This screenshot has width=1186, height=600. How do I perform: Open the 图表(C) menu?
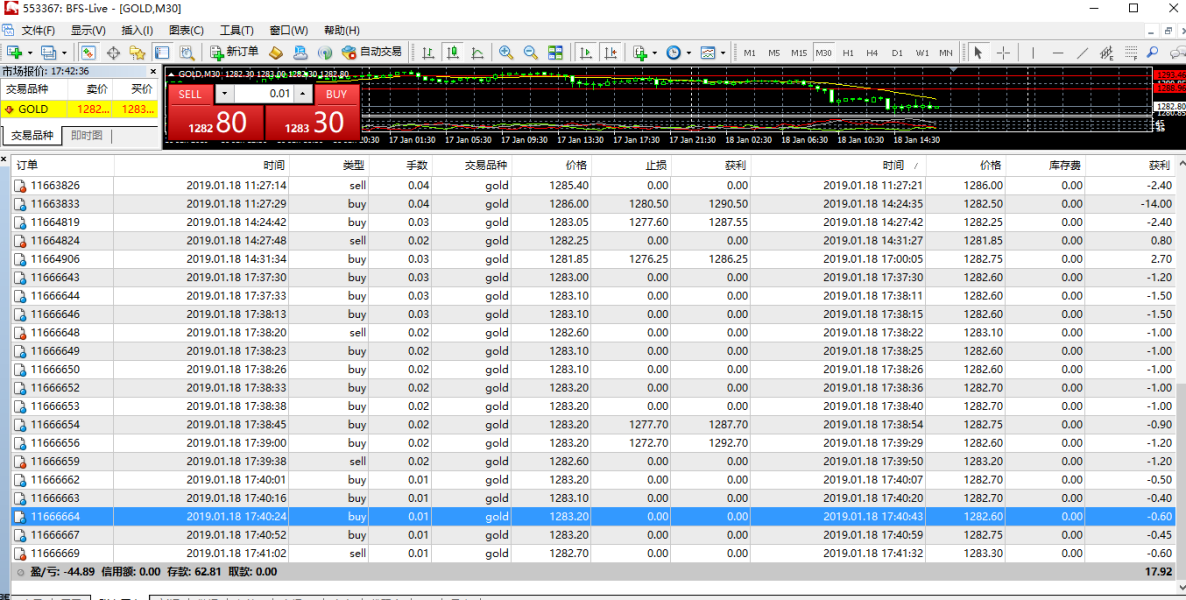point(186,30)
